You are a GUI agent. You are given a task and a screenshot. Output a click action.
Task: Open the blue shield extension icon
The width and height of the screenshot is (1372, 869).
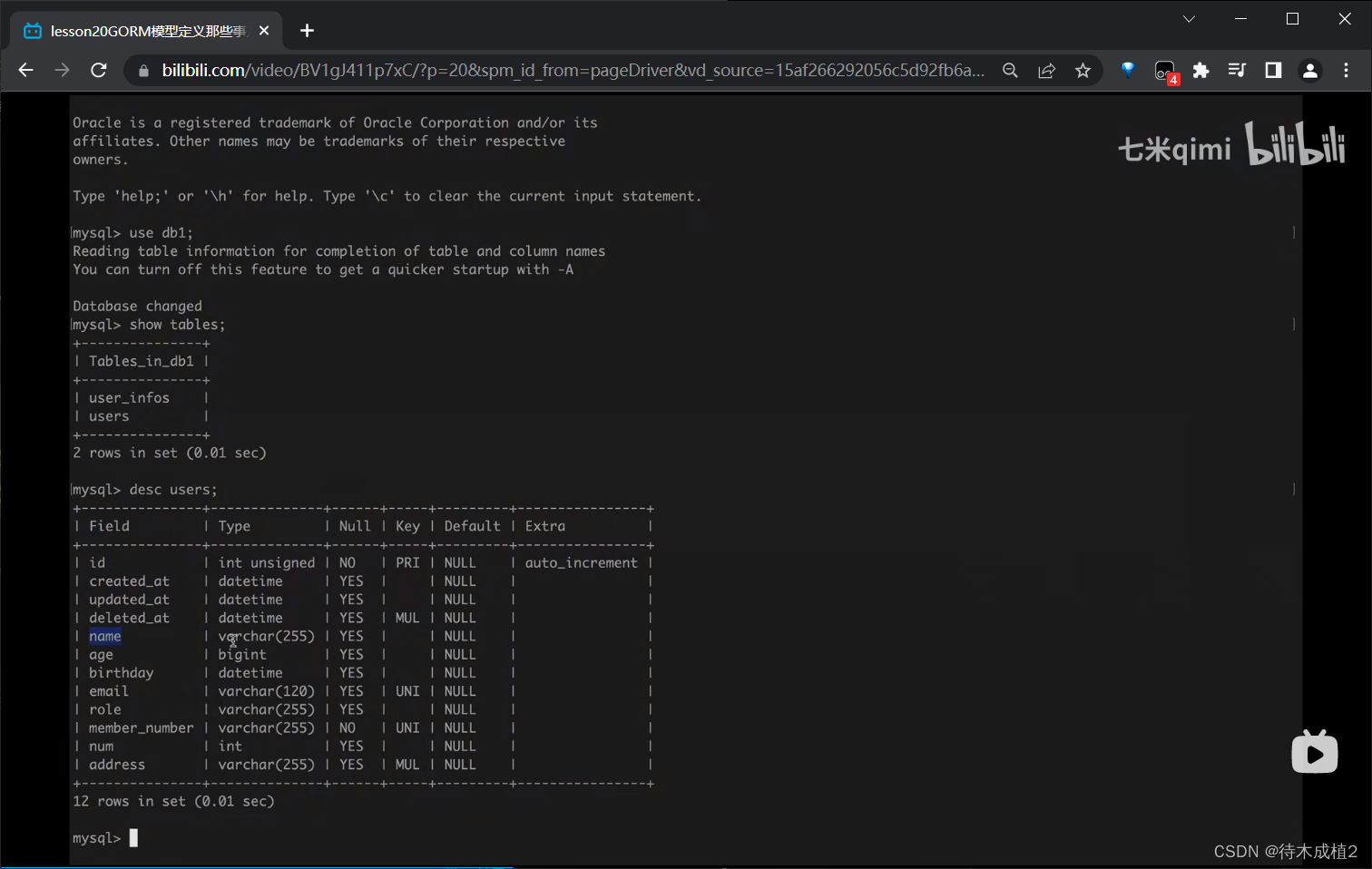1128,69
